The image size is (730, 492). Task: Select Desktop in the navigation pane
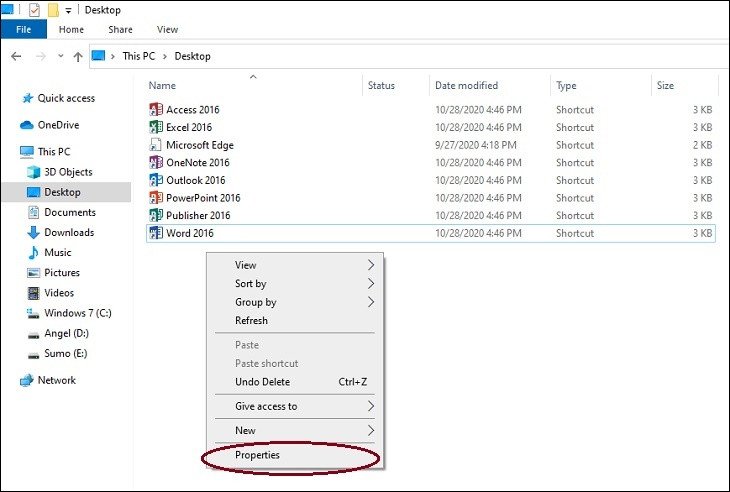(x=67, y=192)
